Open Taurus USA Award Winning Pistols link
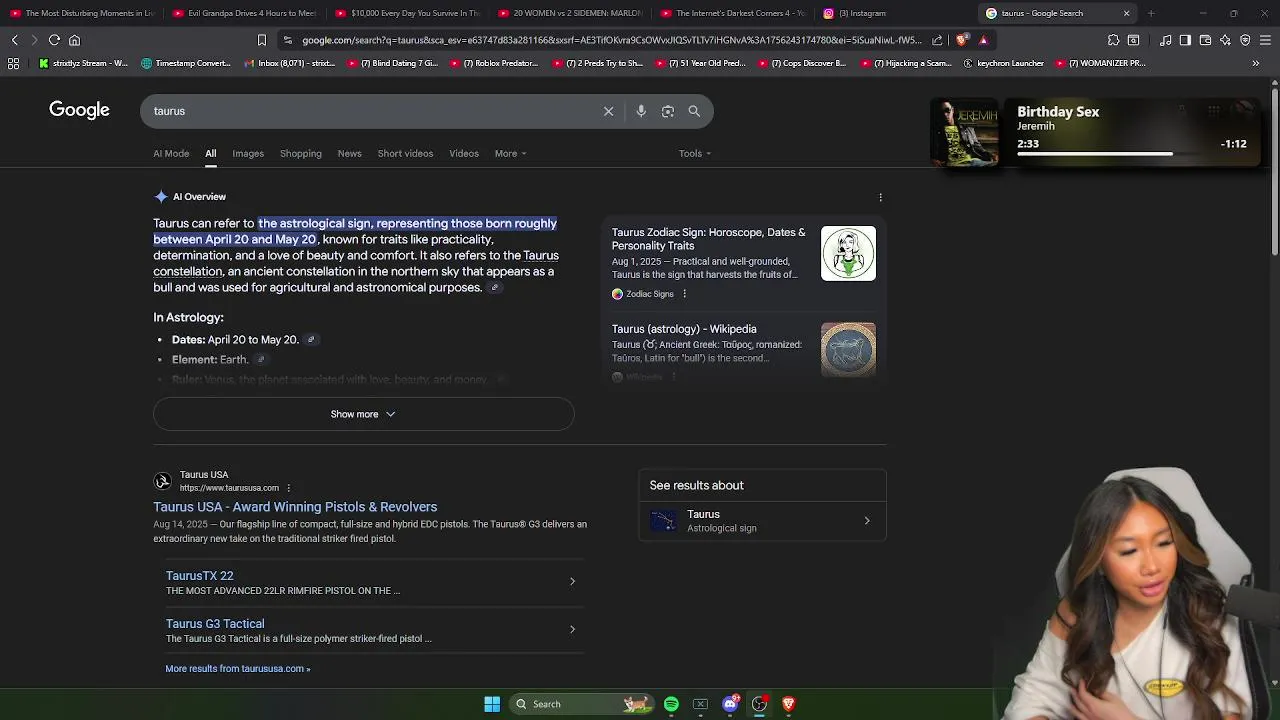This screenshot has height=720, width=1280. (x=295, y=507)
